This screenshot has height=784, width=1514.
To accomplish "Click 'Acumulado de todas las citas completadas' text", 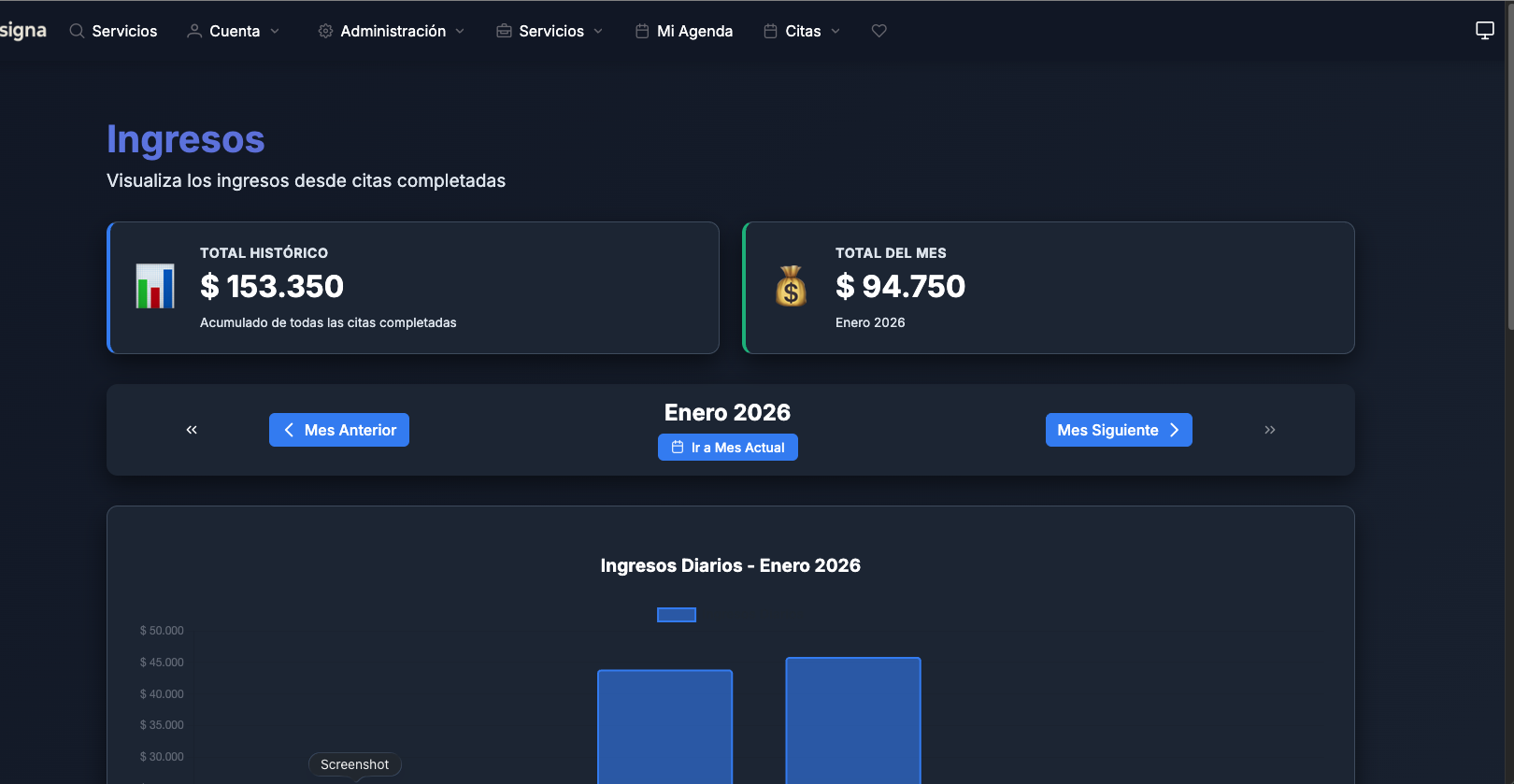I will pos(328,322).
